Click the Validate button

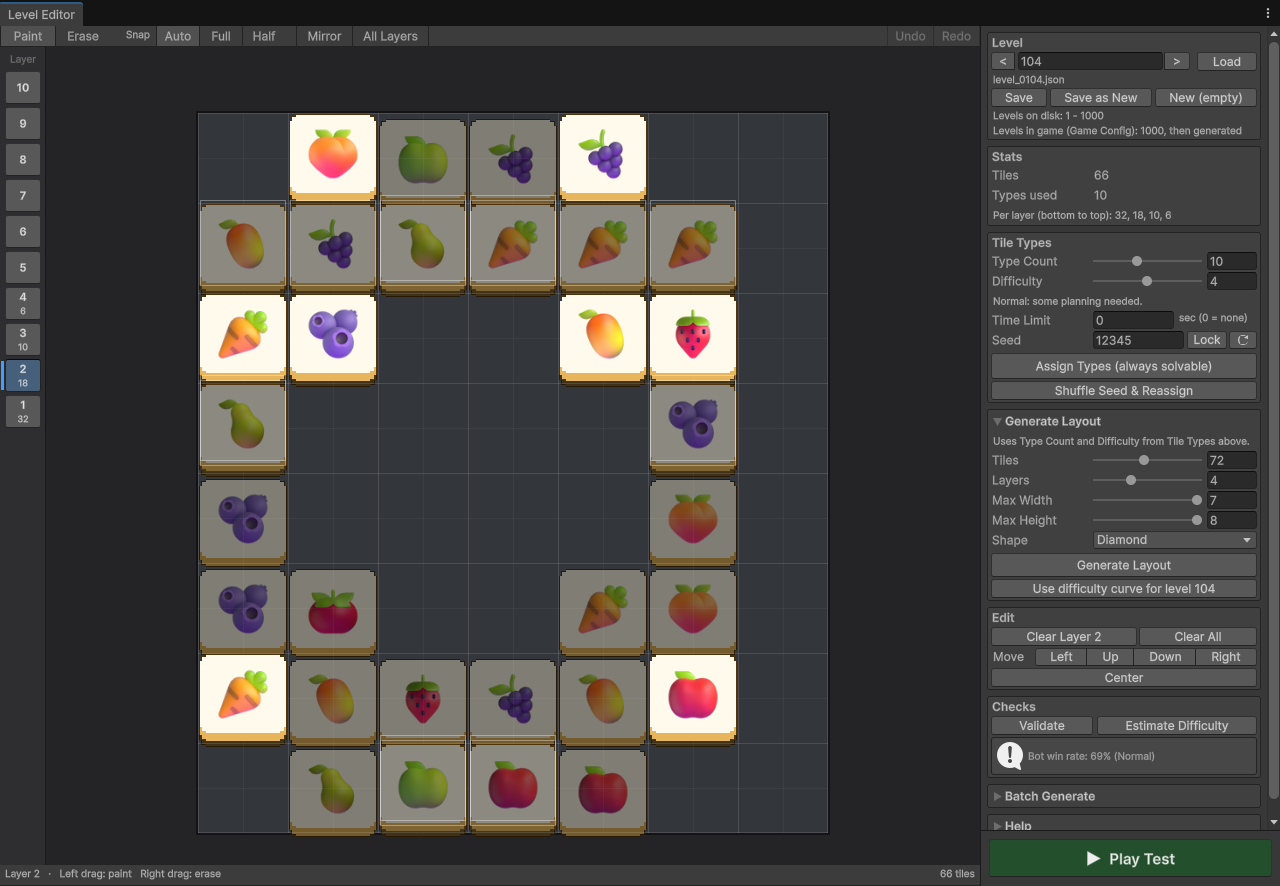[x=1042, y=726]
